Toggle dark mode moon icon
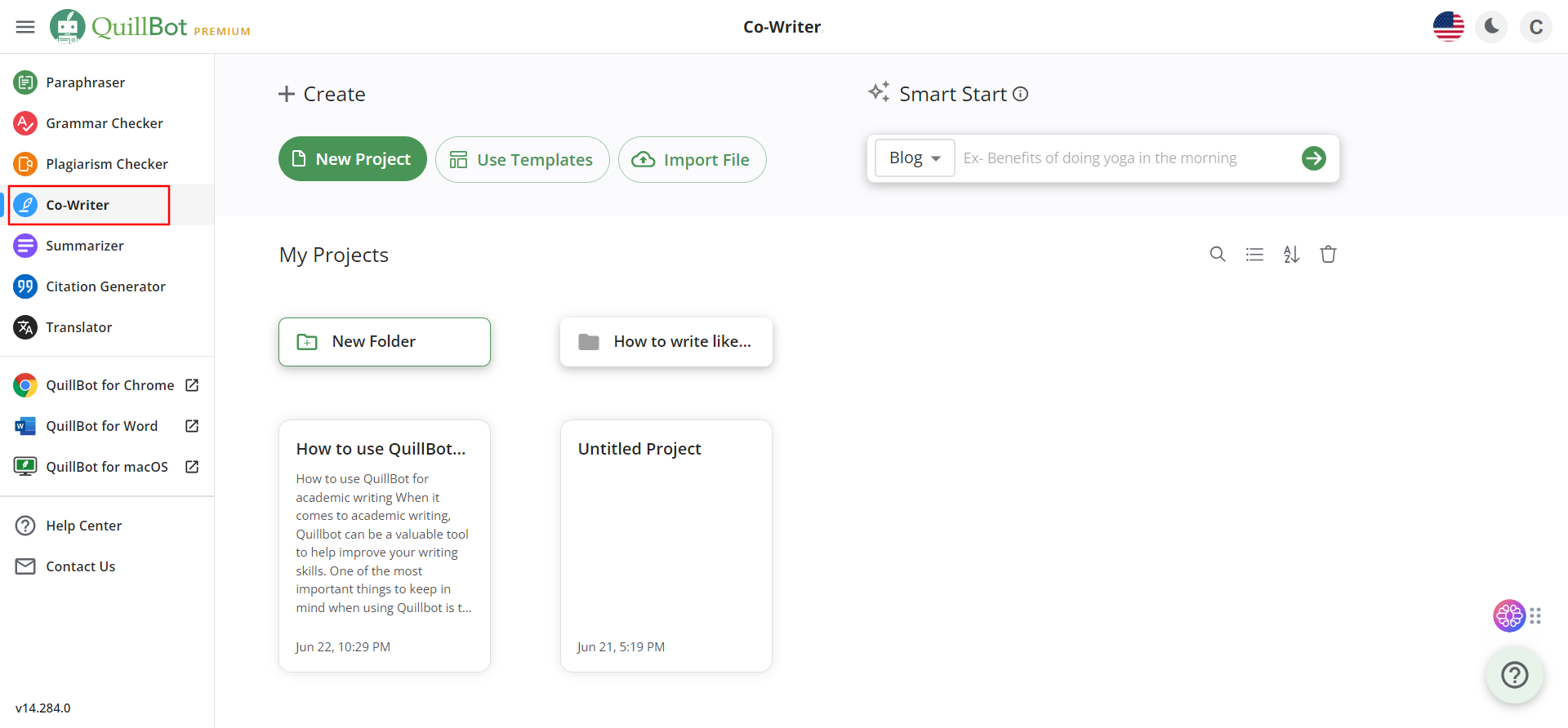 (1492, 27)
